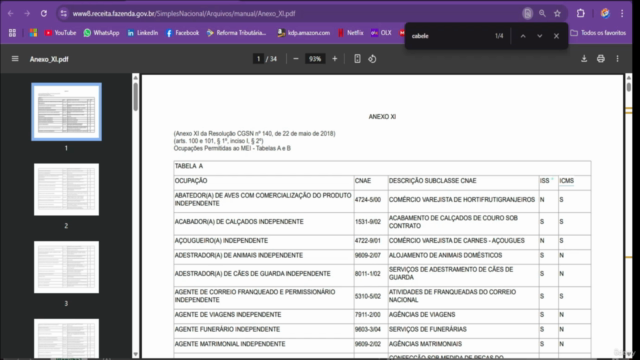The height and width of the screenshot is (360, 640).
Task: Go to previous search match
Action: point(523,36)
